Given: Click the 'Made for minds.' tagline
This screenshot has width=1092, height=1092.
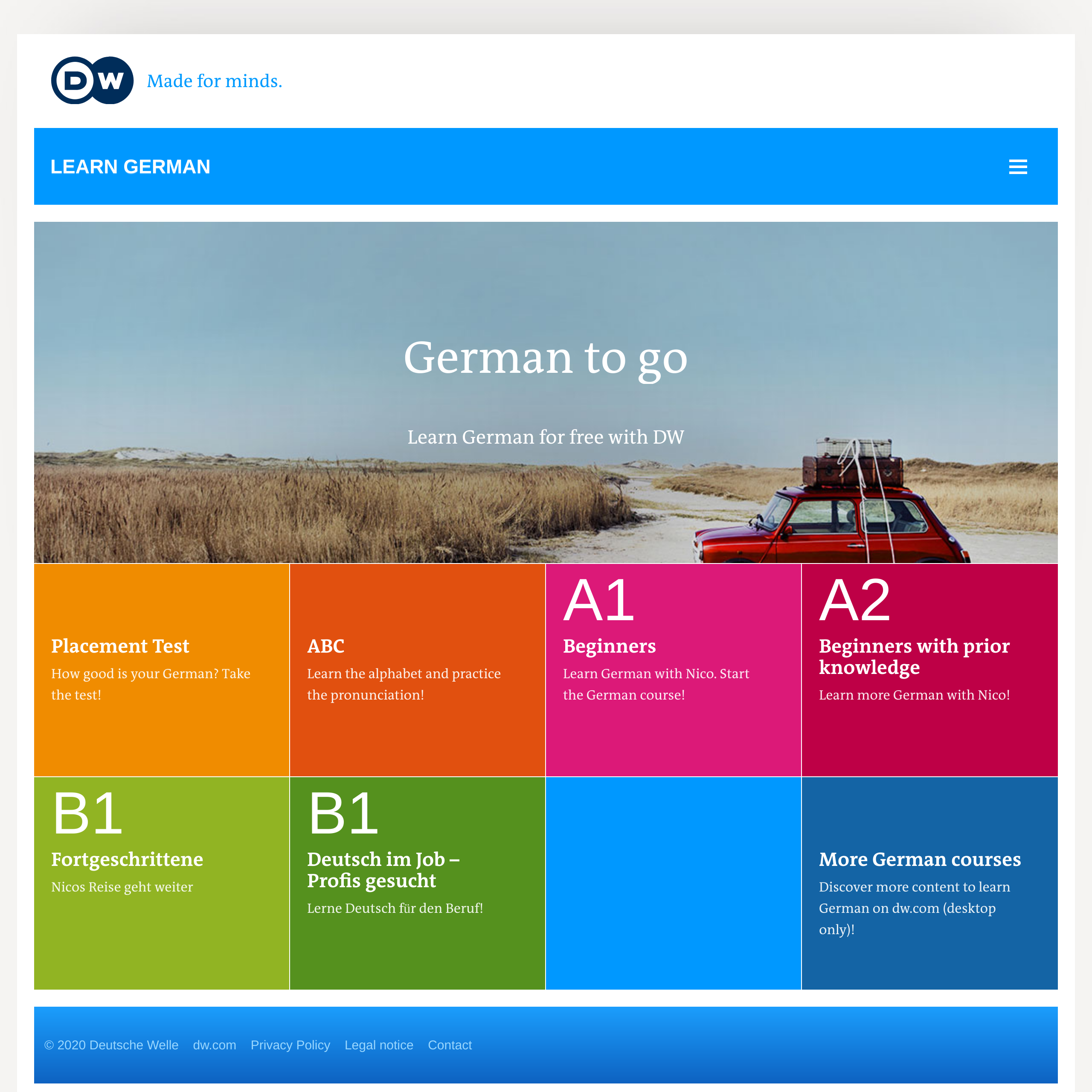Looking at the screenshot, I should point(214,81).
